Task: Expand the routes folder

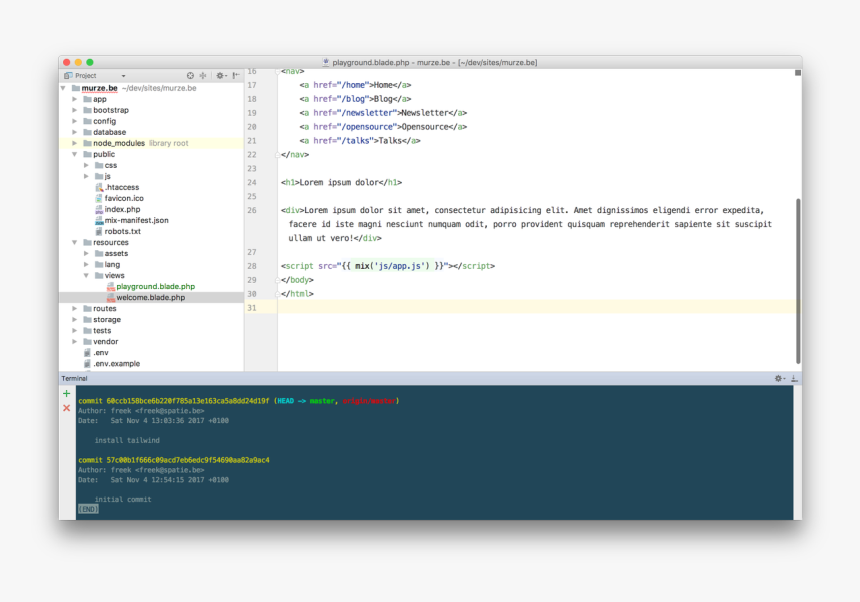Action: click(75, 309)
